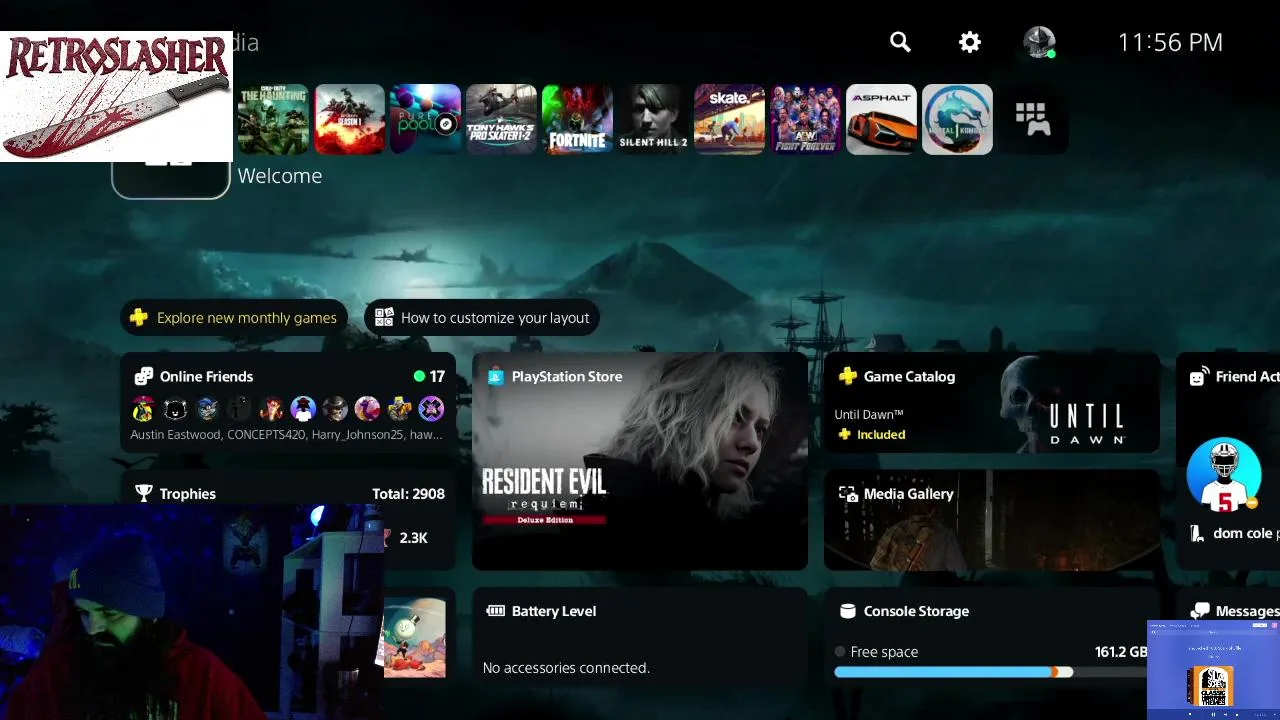Select the purple X friend avatar

[x=431, y=408]
